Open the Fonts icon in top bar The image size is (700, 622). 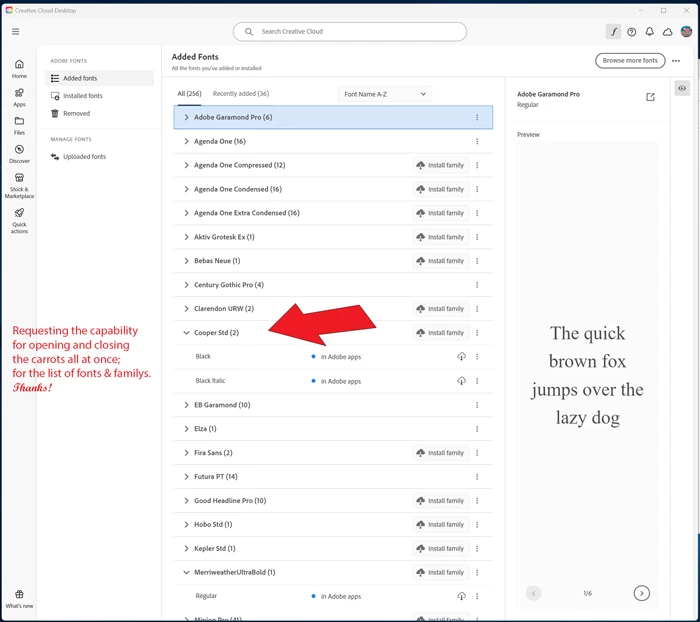click(613, 32)
